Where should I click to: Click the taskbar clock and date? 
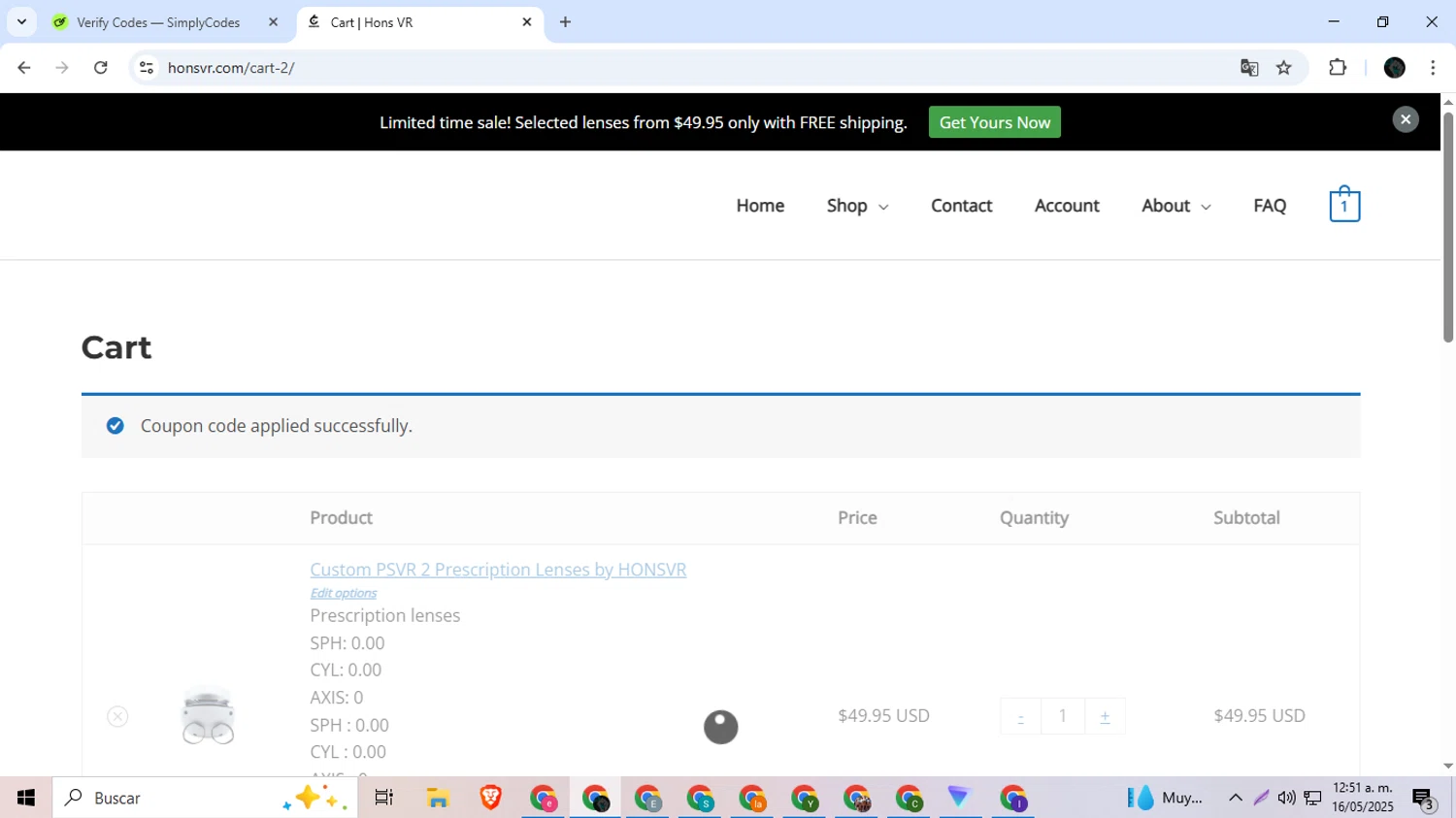click(x=1363, y=798)
